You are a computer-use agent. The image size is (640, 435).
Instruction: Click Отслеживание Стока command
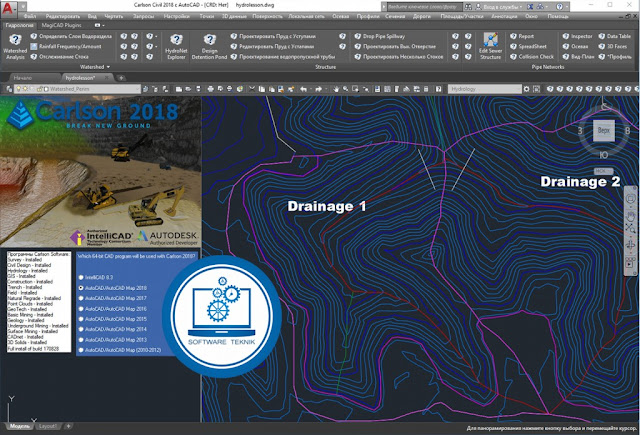(x=60, y=57)
